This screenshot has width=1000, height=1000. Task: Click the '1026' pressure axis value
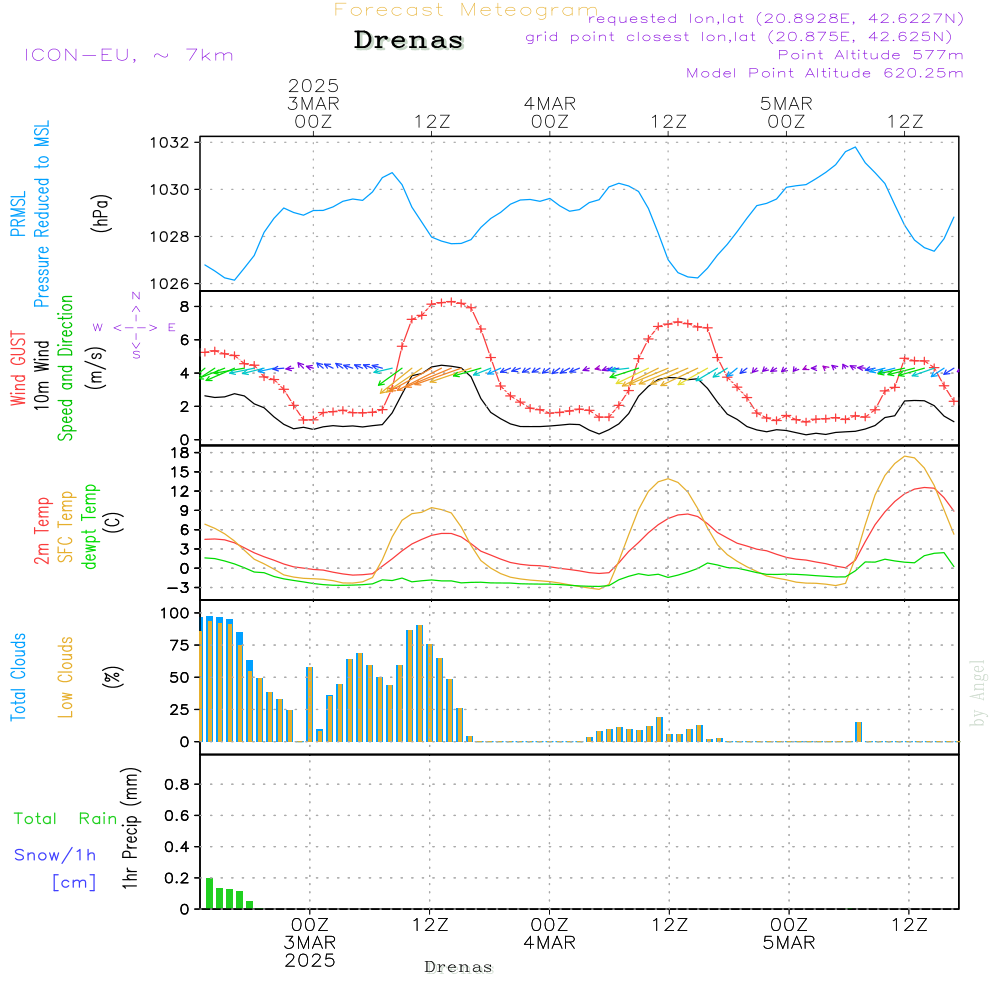pyautogui.click(x=170, y=284)
